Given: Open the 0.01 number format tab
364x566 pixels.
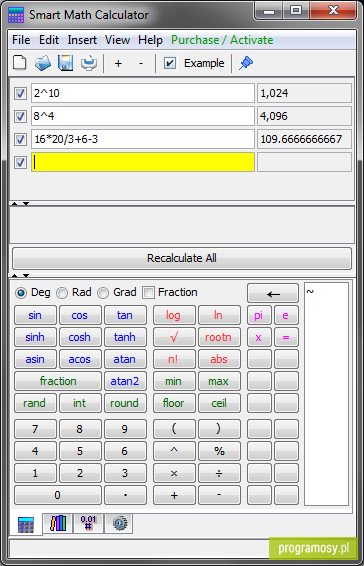Looking at the screenshot, I should (88, 523).
